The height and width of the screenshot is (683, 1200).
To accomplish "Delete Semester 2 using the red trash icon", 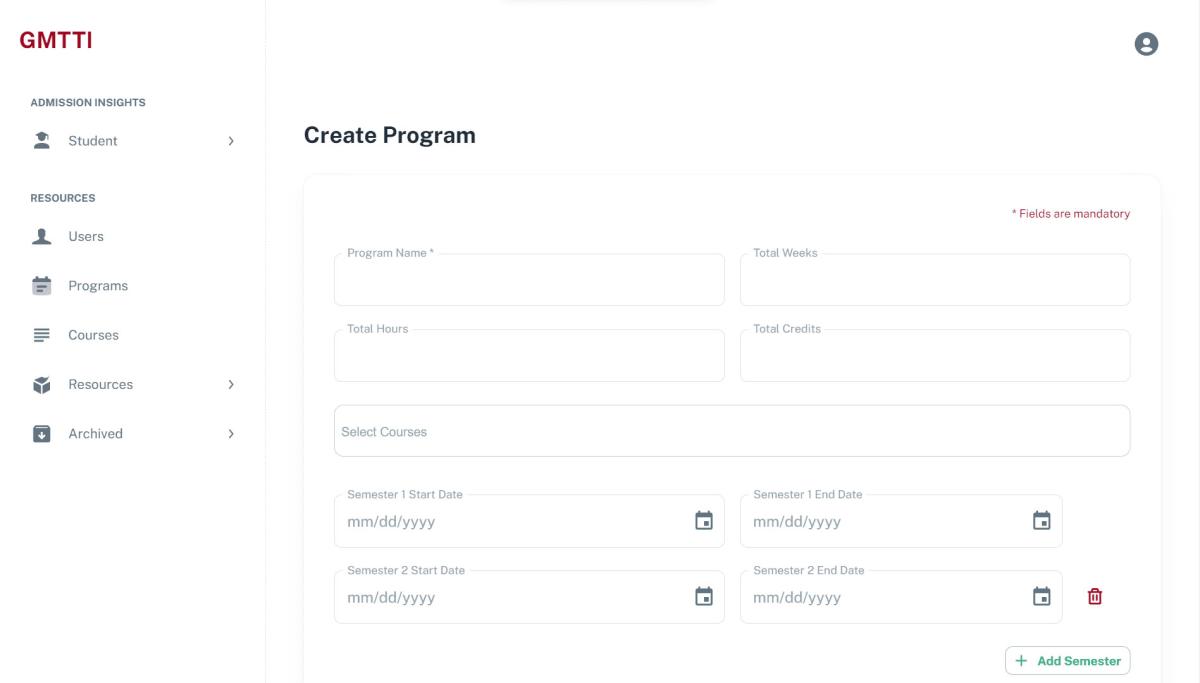I will tap(1095, 597).
